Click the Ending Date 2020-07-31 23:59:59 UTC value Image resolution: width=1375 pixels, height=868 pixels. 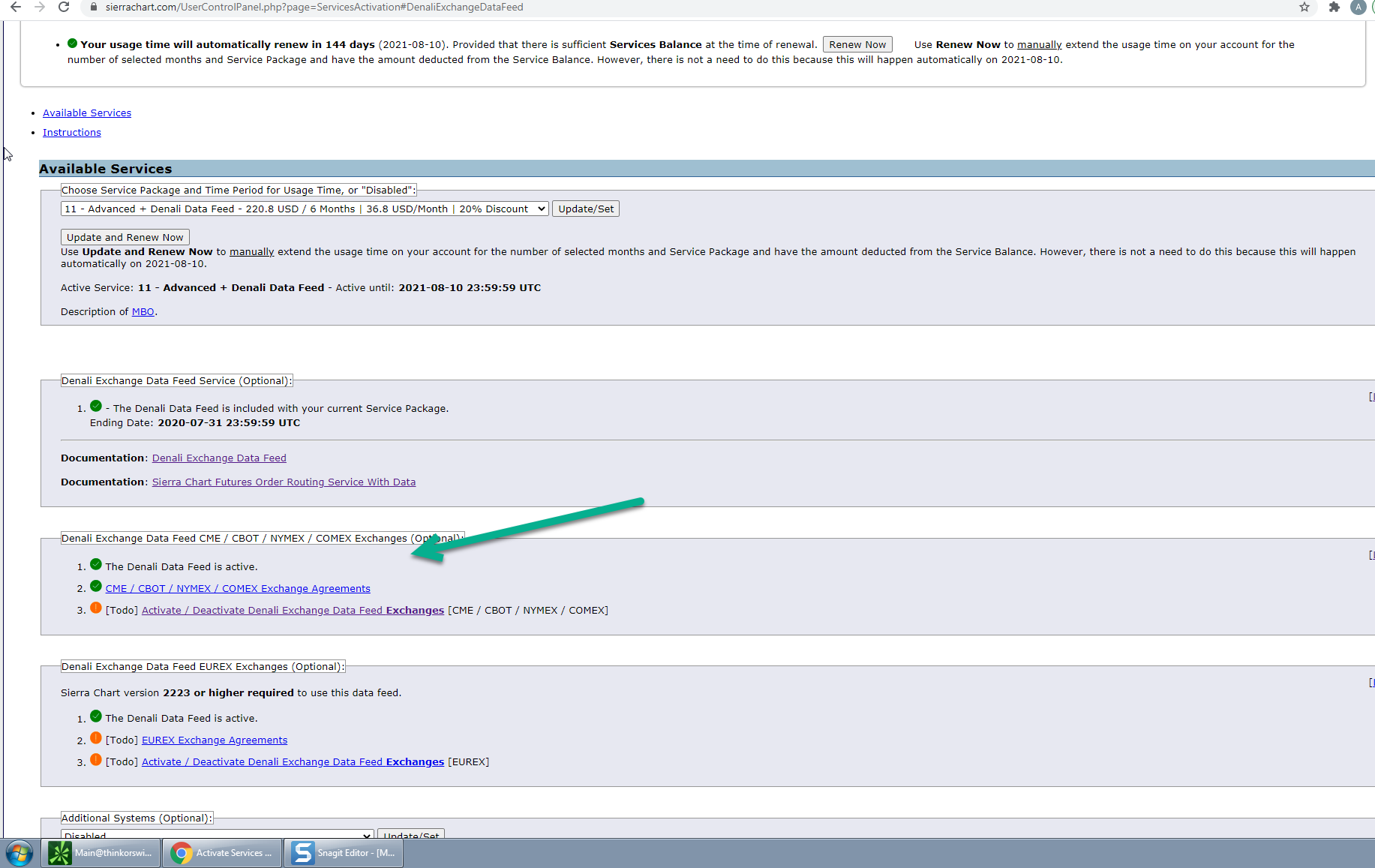[x=229, y=422]
